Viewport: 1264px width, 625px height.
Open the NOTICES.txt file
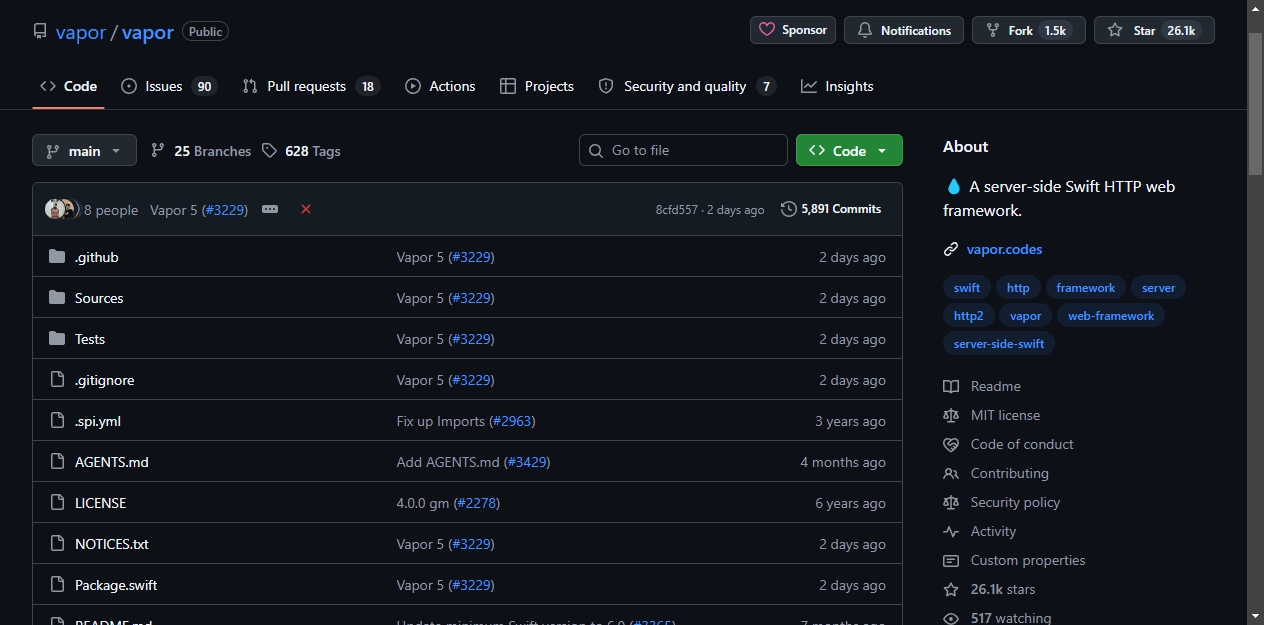pos(112,544)
